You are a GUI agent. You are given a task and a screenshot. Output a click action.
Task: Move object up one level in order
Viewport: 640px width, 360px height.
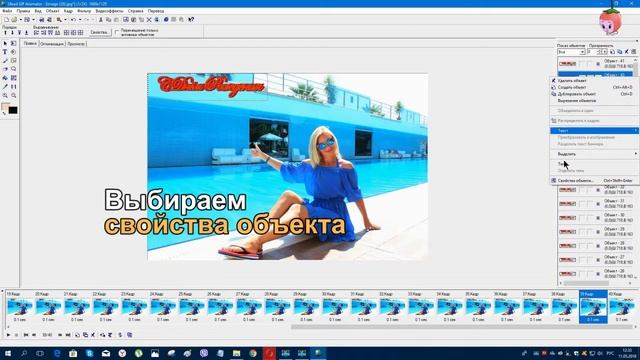point(6,33)
